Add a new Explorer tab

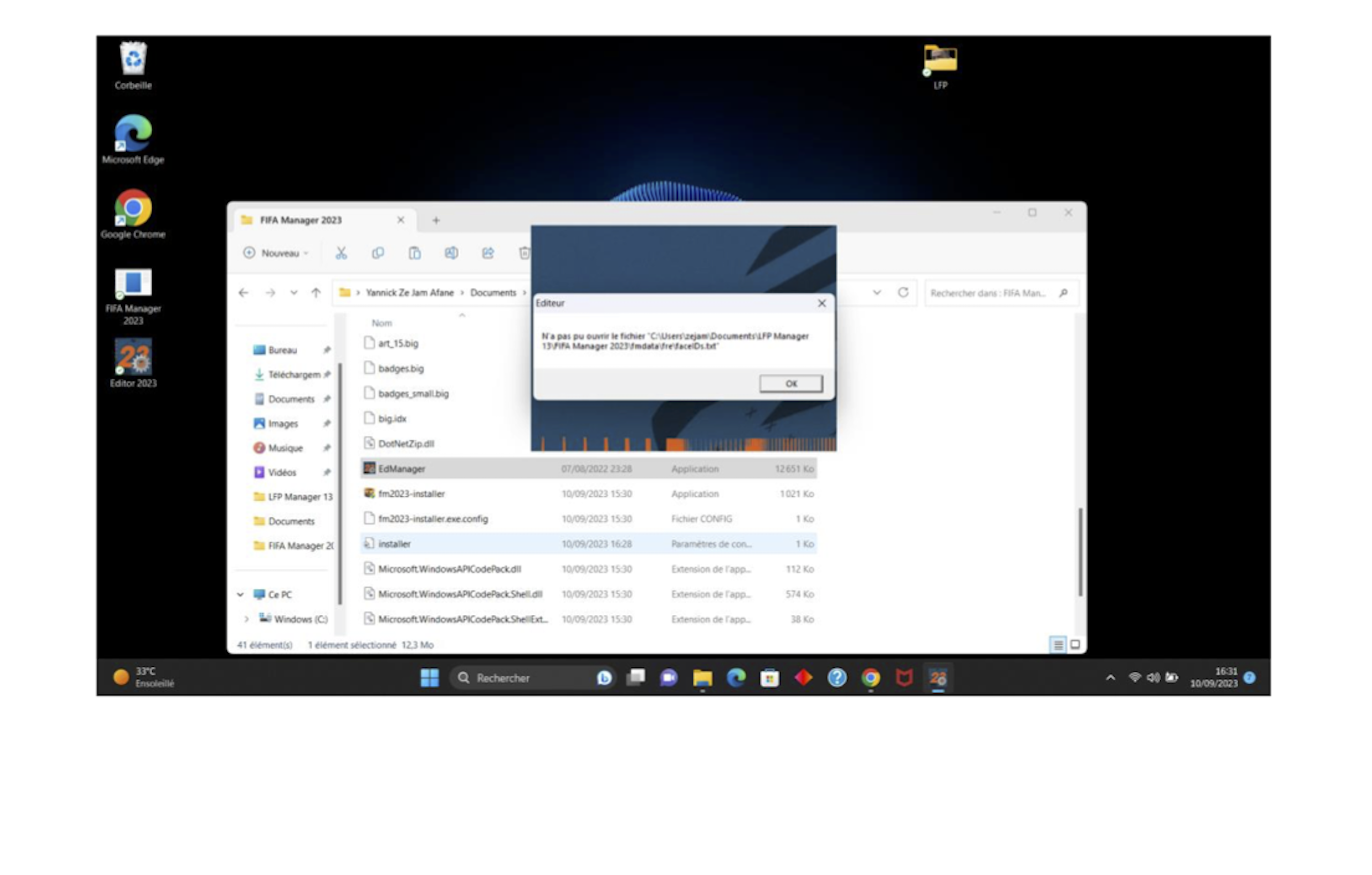[436, 220]
